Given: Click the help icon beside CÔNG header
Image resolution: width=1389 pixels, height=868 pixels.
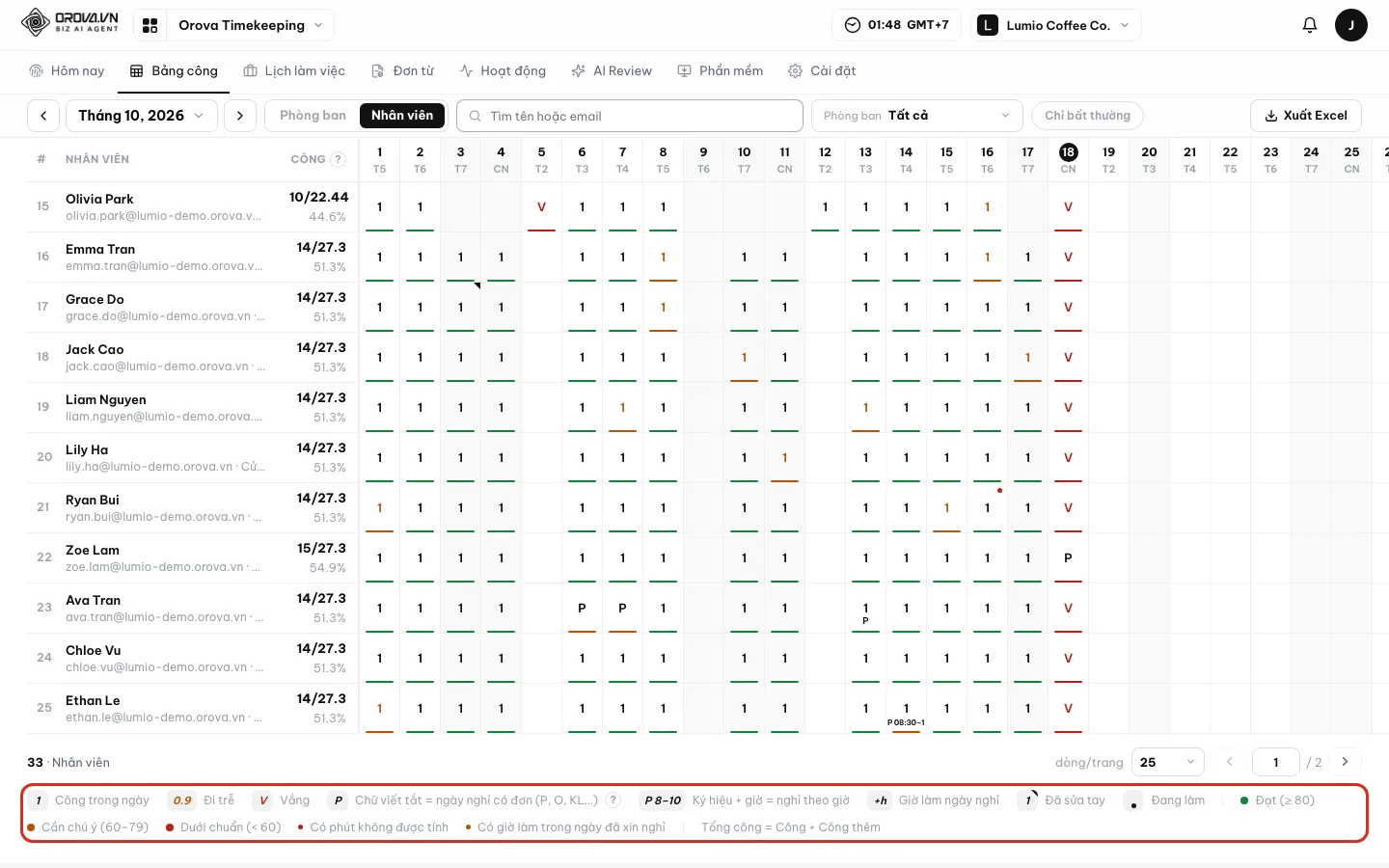Looking at the screenshot, I should [x=339, y=159].
